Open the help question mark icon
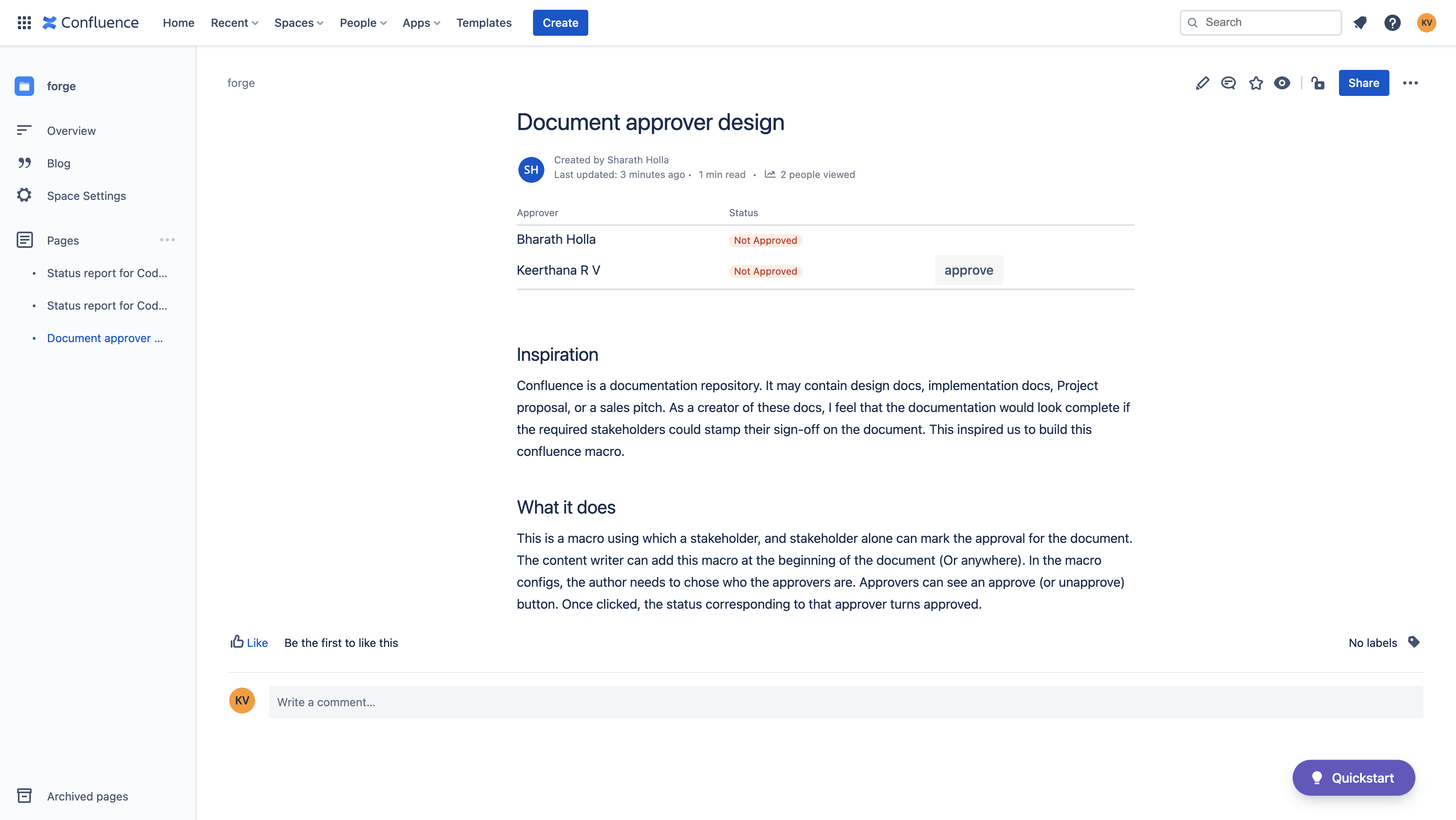This screenshot has height=820, width=1456. tap(1392, 23)
